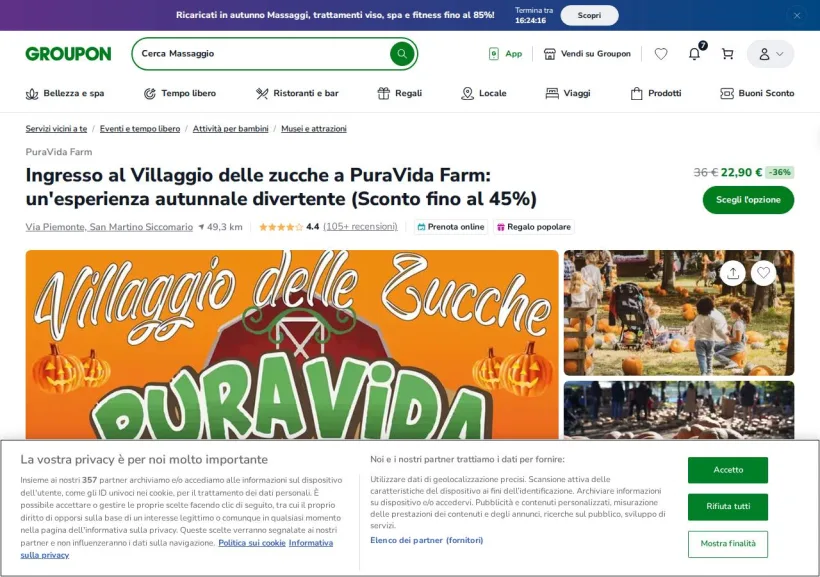Open Ristoranti e bar category
The height and width of the screenshot is (577, 820).
(297, 94)
